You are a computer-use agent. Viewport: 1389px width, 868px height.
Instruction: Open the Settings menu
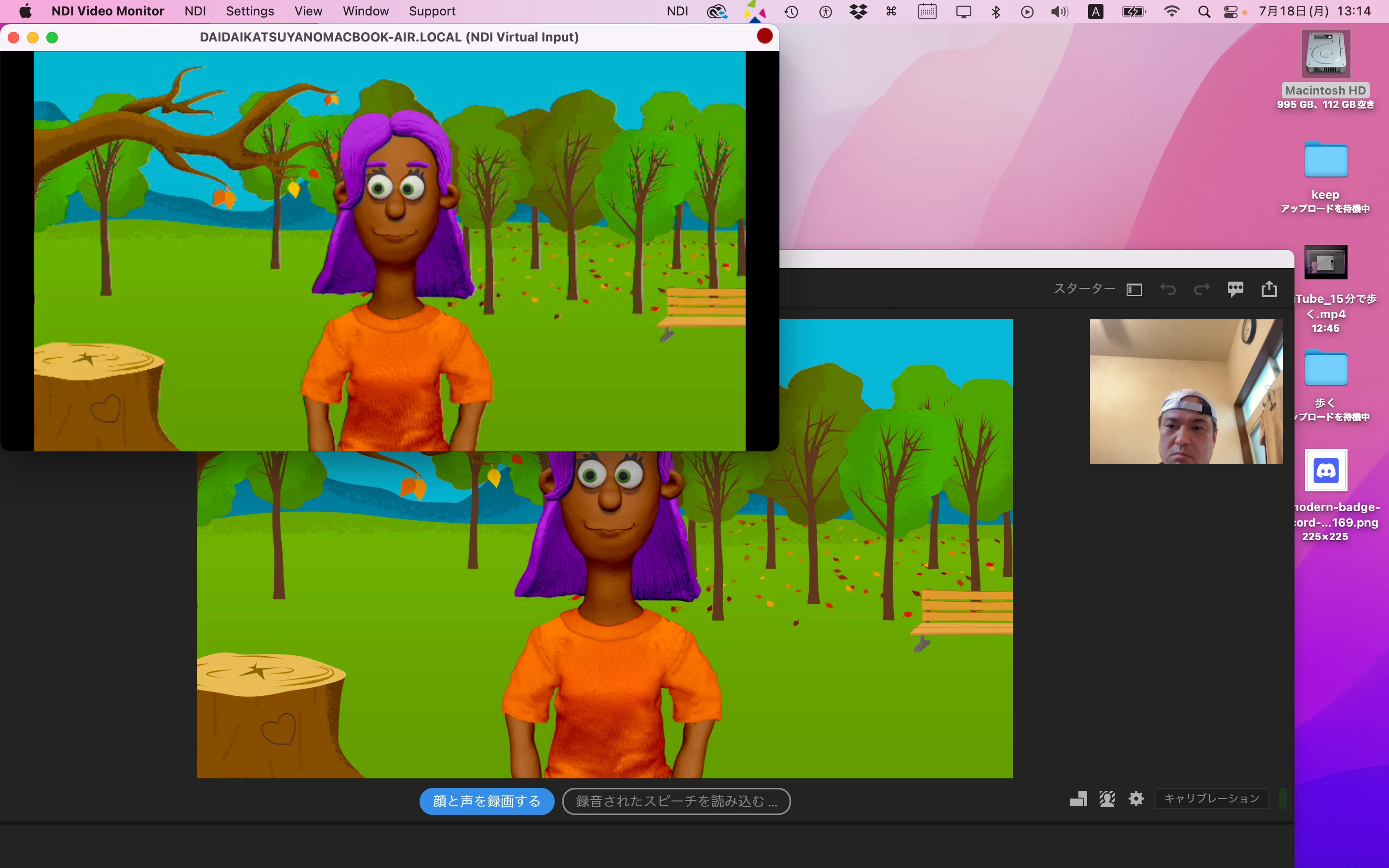coord(250,11)
